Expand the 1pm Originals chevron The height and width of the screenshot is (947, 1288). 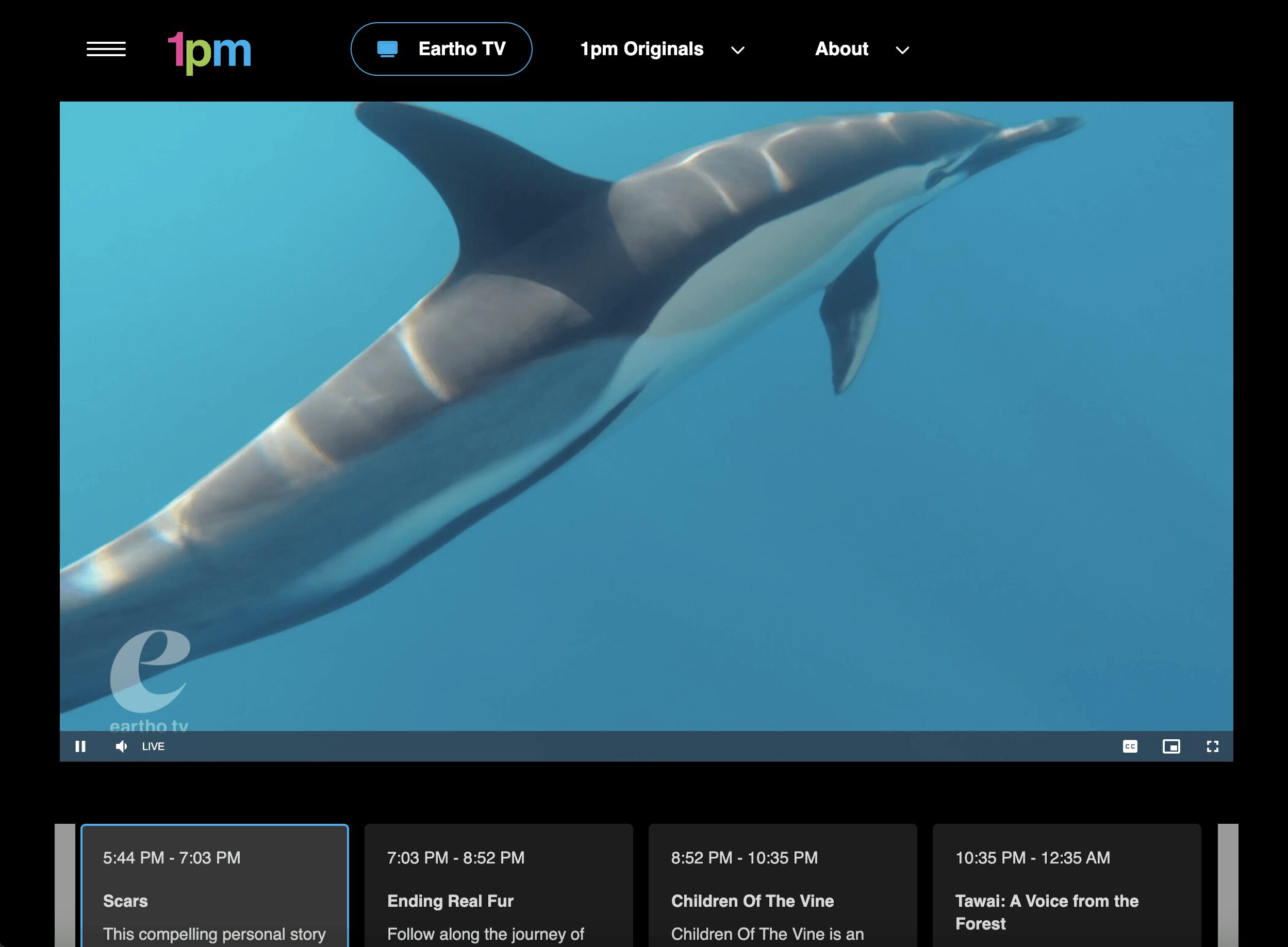click(x=738, y=51)
